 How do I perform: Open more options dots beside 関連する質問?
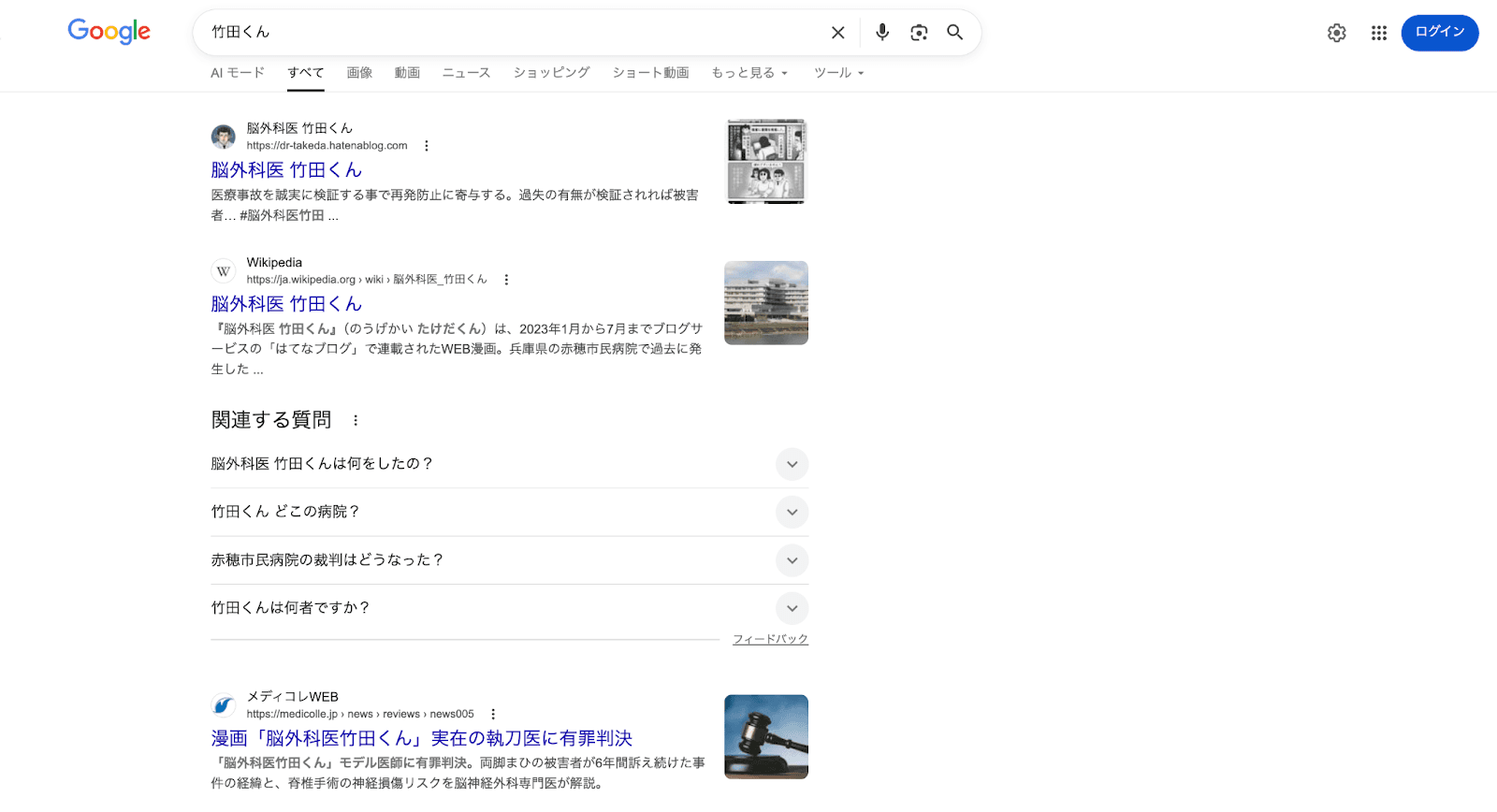(356, 421)
